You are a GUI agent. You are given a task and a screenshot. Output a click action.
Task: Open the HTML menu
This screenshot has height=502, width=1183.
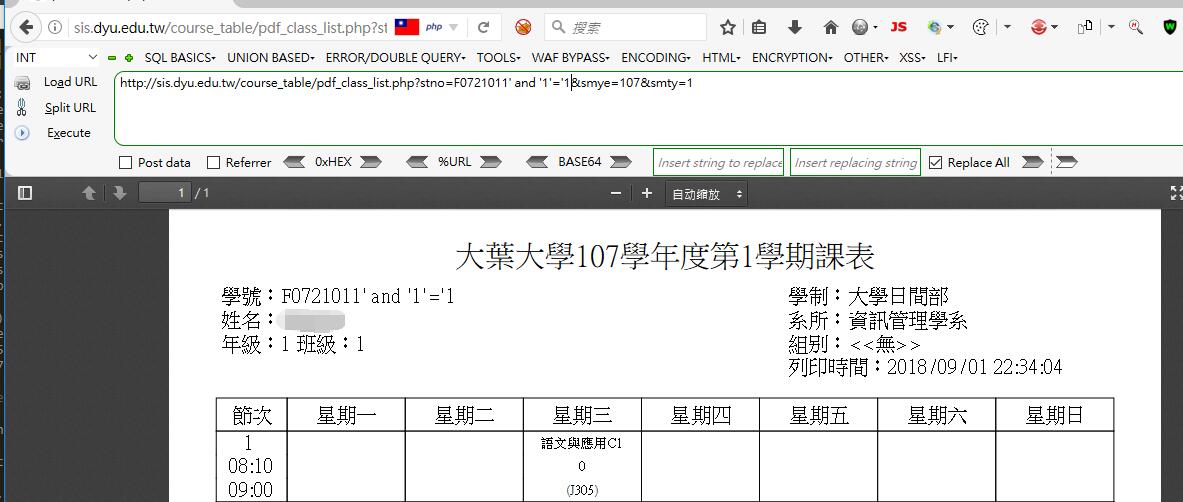pyautogui.click(x=721, y=57)
